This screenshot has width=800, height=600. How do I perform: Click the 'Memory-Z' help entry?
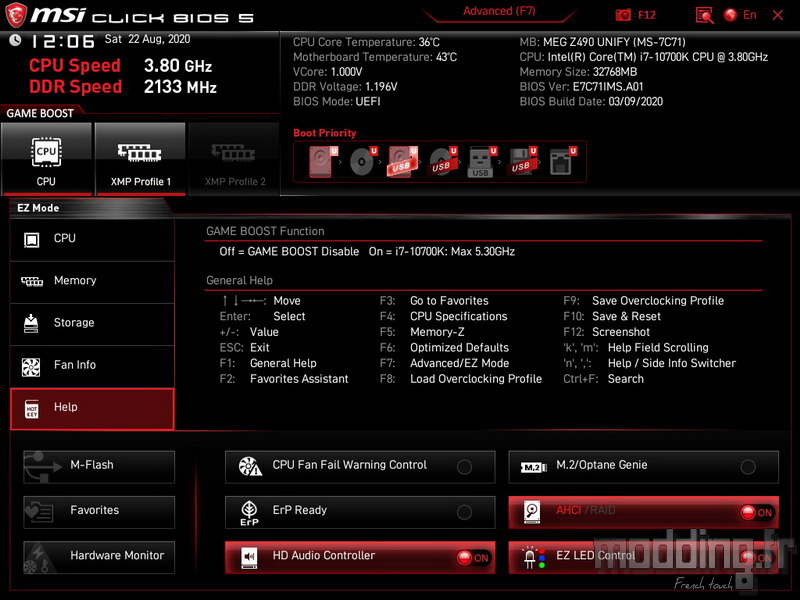437,332
